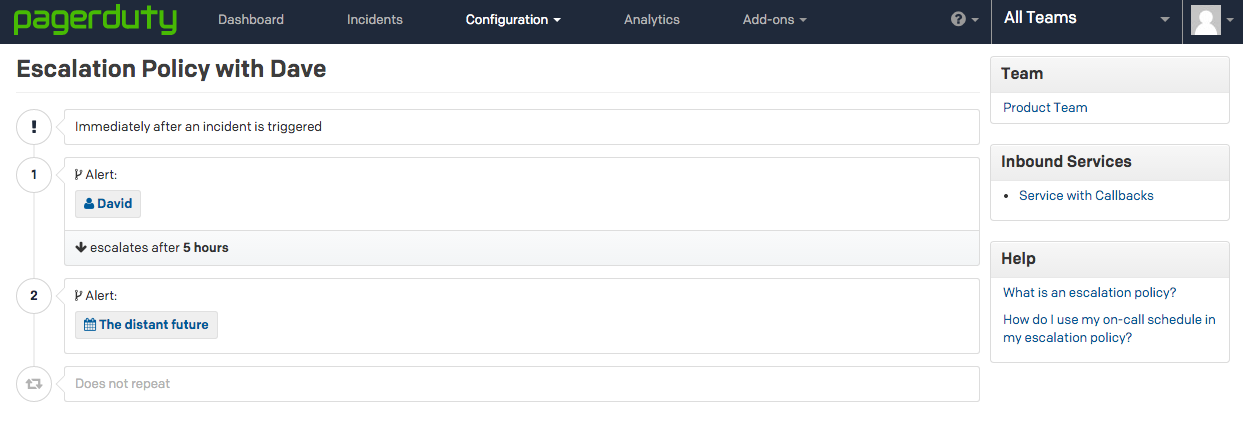Open the All Teams selector
Image resolution: width=1243 pixels, height=436 pixels.
point(1086,18)
